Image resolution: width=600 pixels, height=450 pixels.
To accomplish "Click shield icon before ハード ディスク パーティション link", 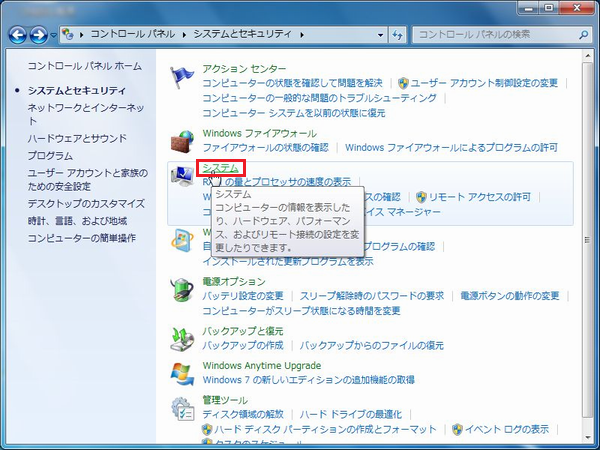I will coord(207,429).
